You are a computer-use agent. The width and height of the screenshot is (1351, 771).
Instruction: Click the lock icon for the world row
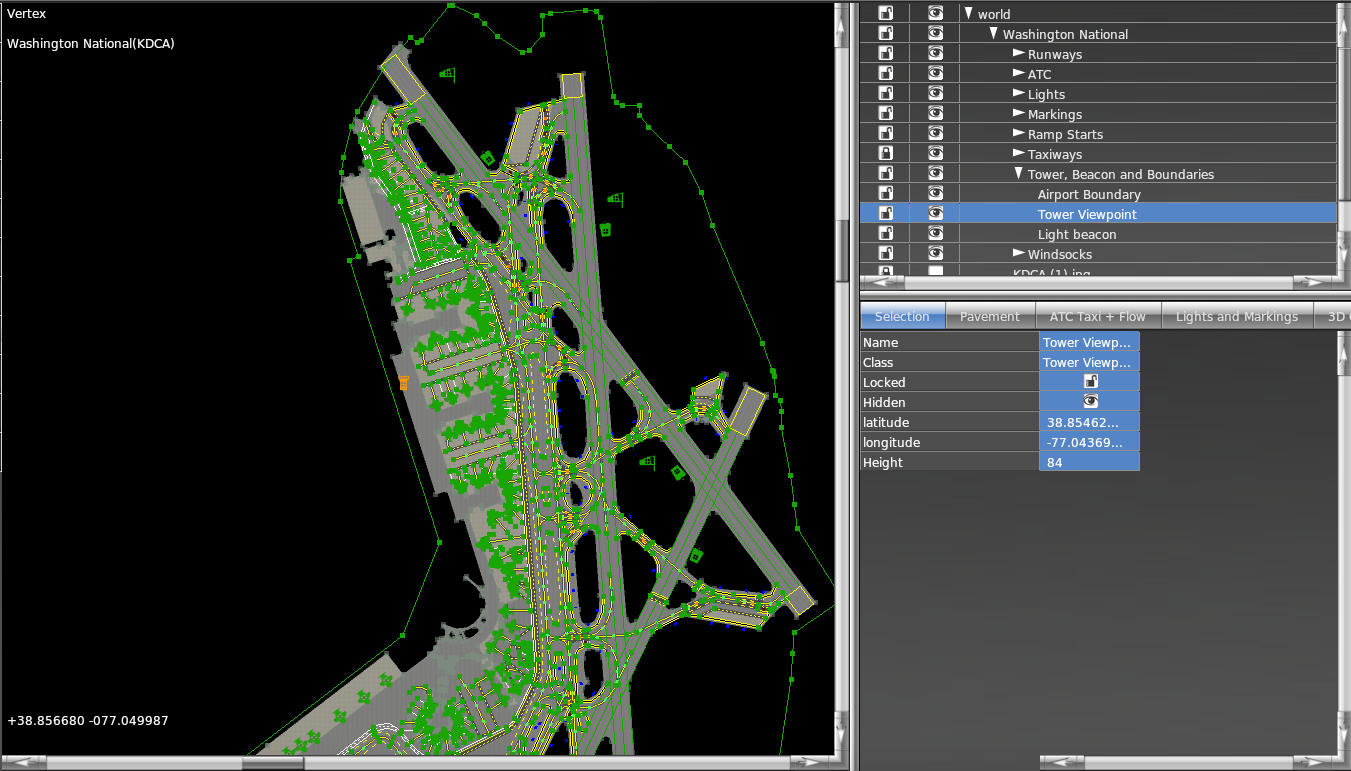(x=885, y=13)
